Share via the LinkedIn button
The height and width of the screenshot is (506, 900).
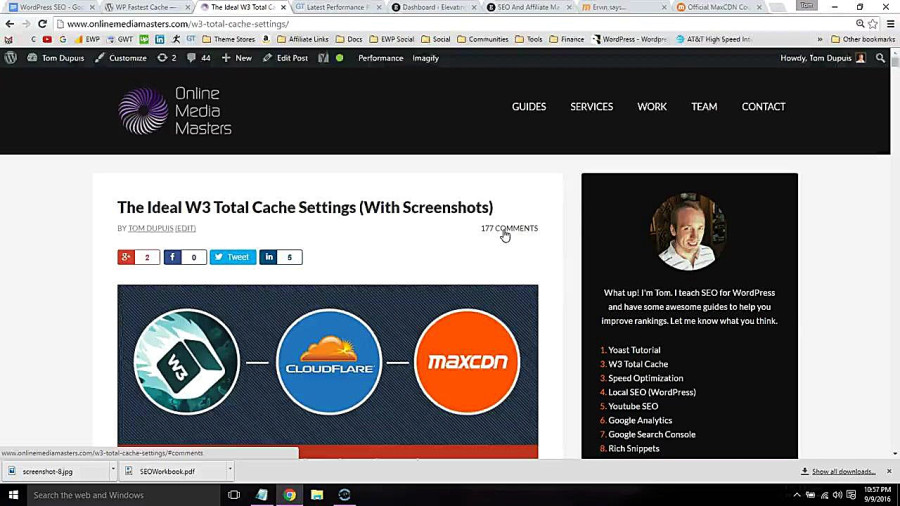(x=281, y=257)
